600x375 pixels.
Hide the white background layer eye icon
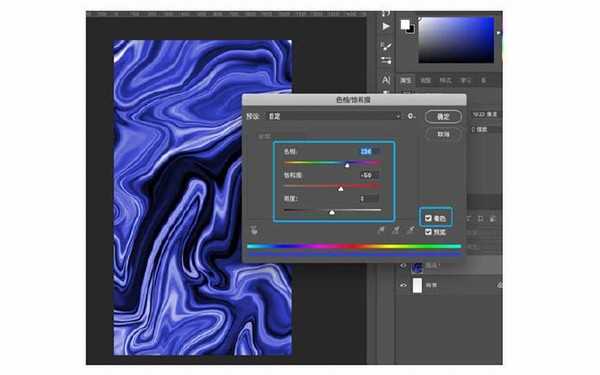(403, 285)
